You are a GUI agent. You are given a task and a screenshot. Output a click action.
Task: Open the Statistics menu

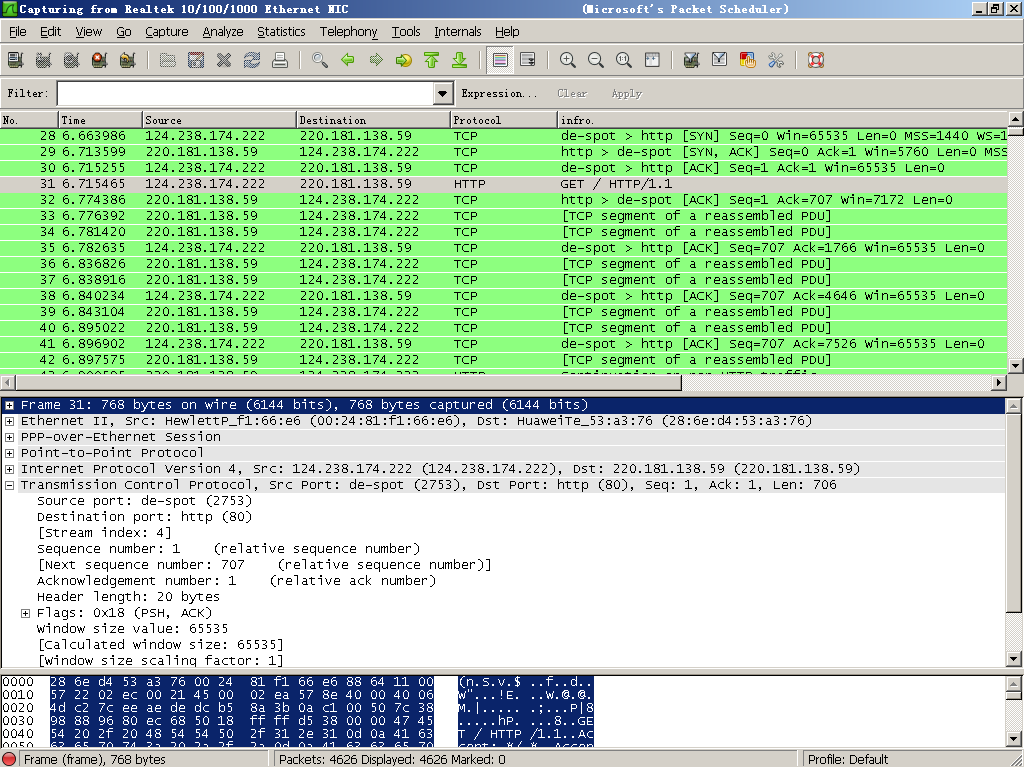pyautogui.click(x=281, y=31)
